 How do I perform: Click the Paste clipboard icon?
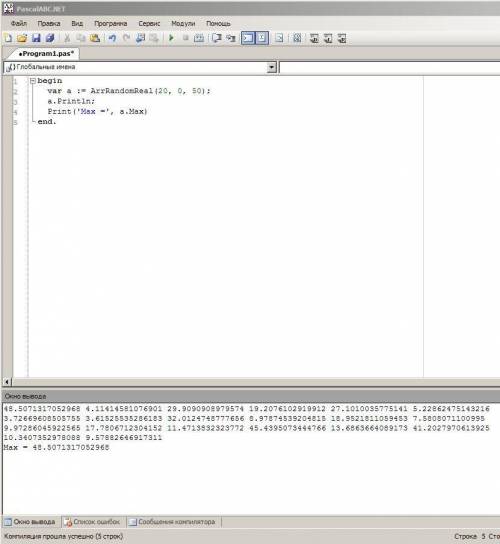pos(95,38)
